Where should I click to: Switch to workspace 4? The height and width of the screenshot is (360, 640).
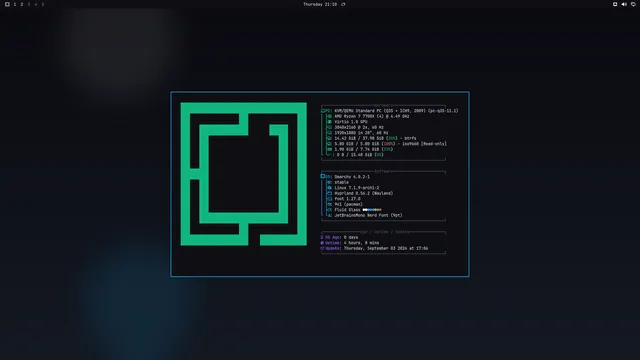36,4
